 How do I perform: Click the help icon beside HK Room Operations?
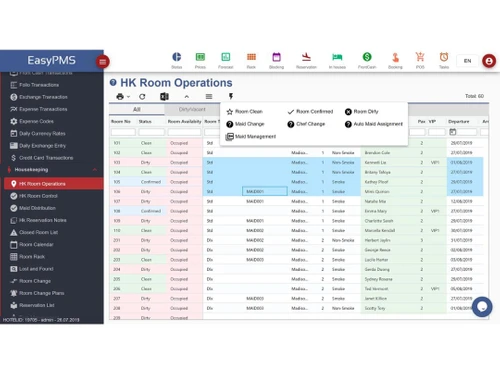point(113,83)
